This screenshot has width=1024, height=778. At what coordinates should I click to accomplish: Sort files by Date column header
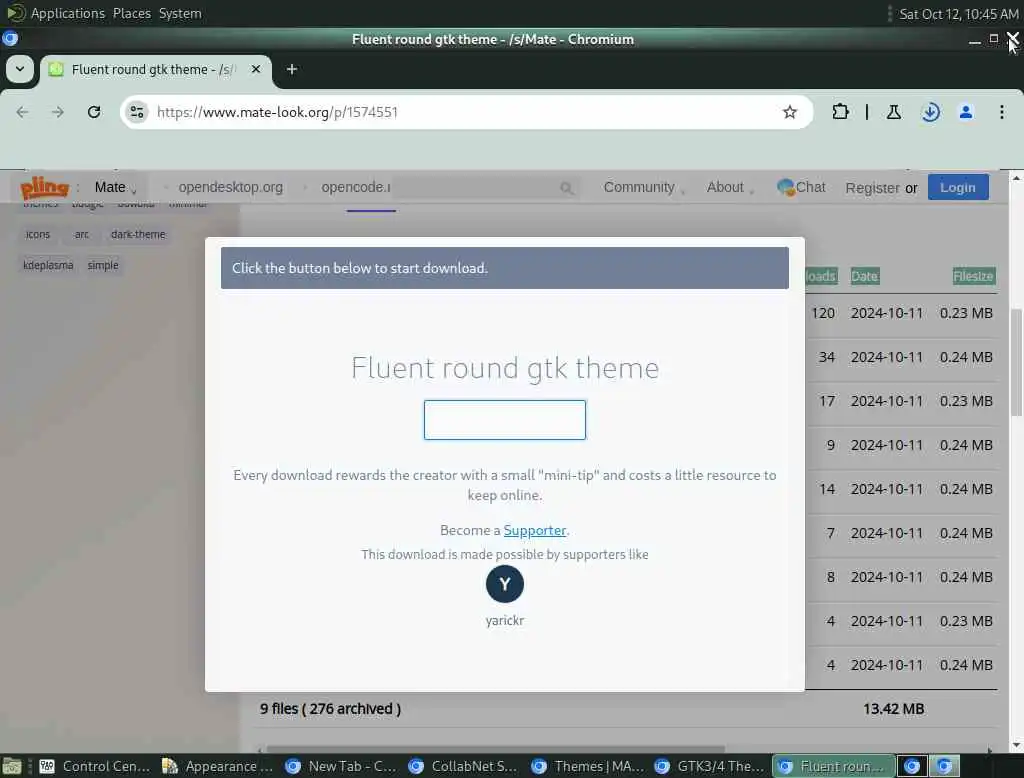tap(864, 276)
